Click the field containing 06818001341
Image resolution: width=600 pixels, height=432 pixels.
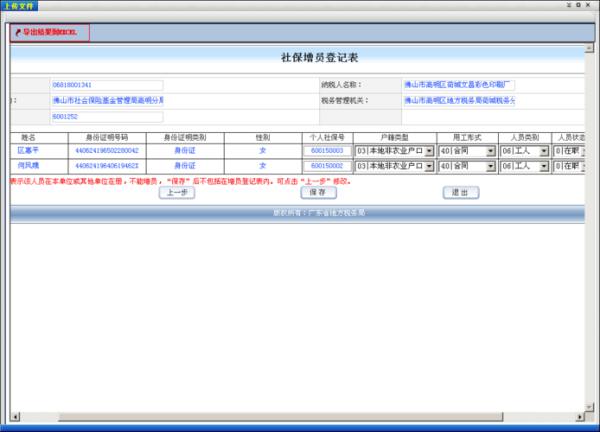pos(106,85)
